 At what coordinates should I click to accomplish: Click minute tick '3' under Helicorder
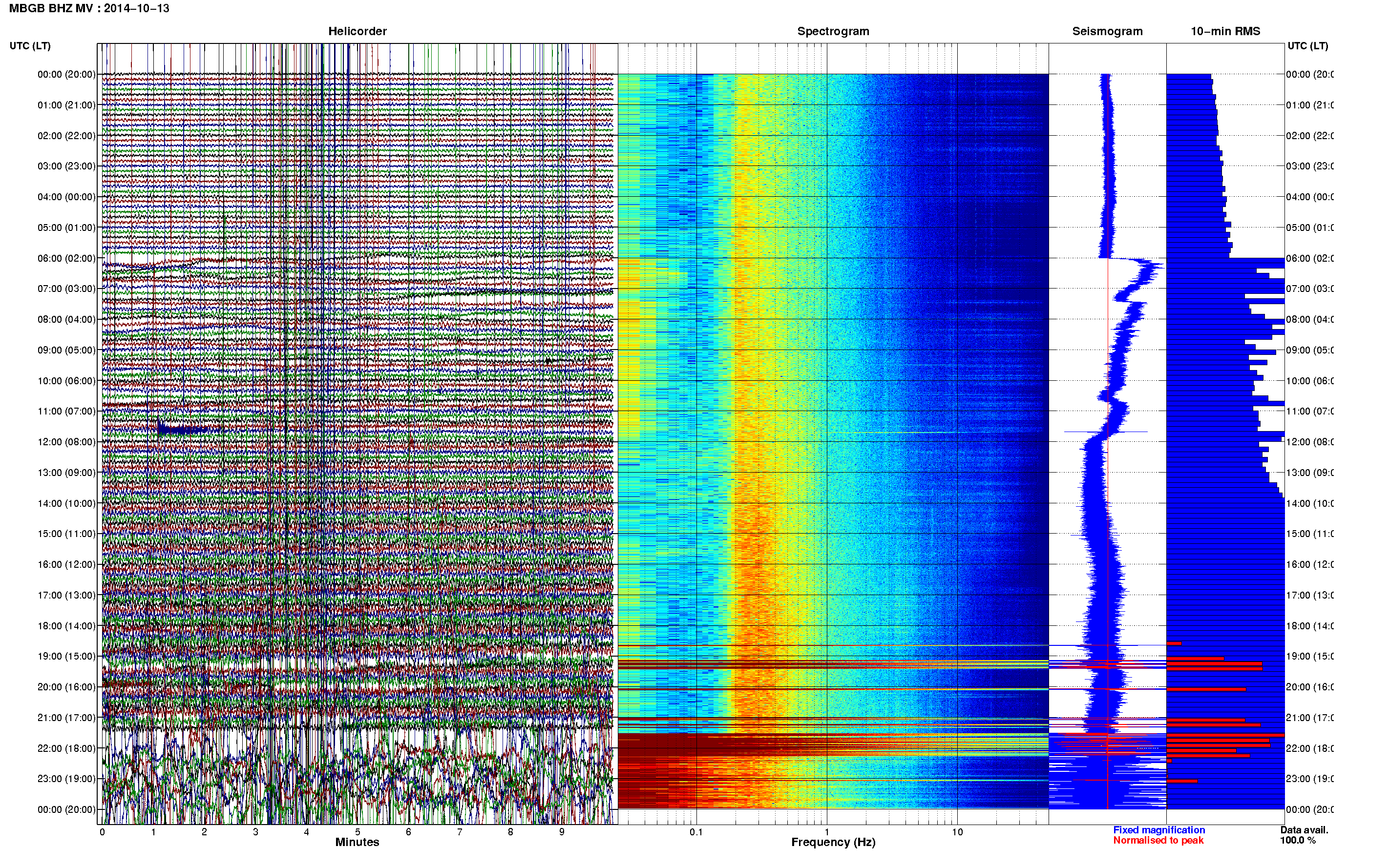[255, 832]
